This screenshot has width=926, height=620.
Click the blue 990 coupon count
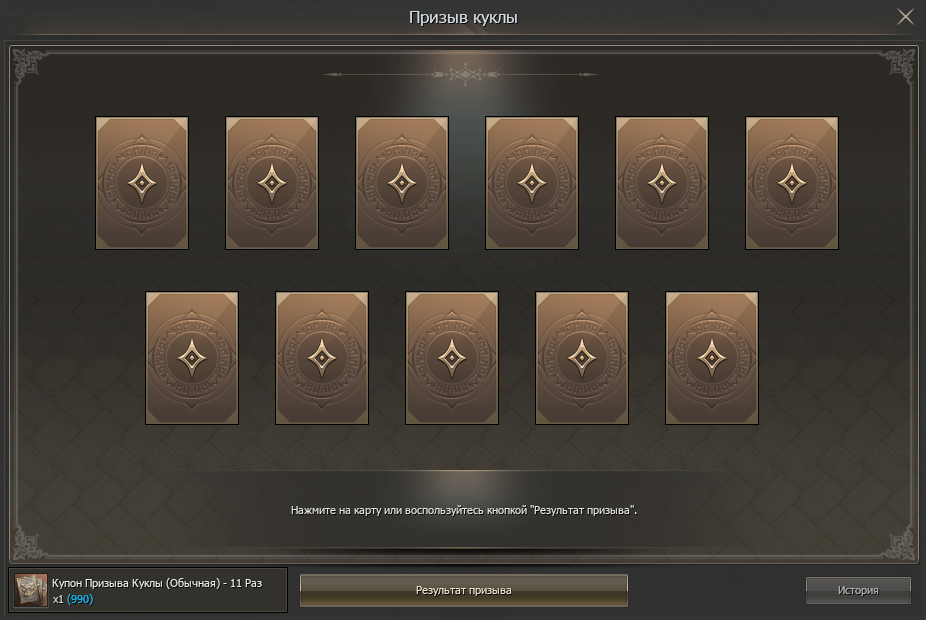(x=80, y=599)
